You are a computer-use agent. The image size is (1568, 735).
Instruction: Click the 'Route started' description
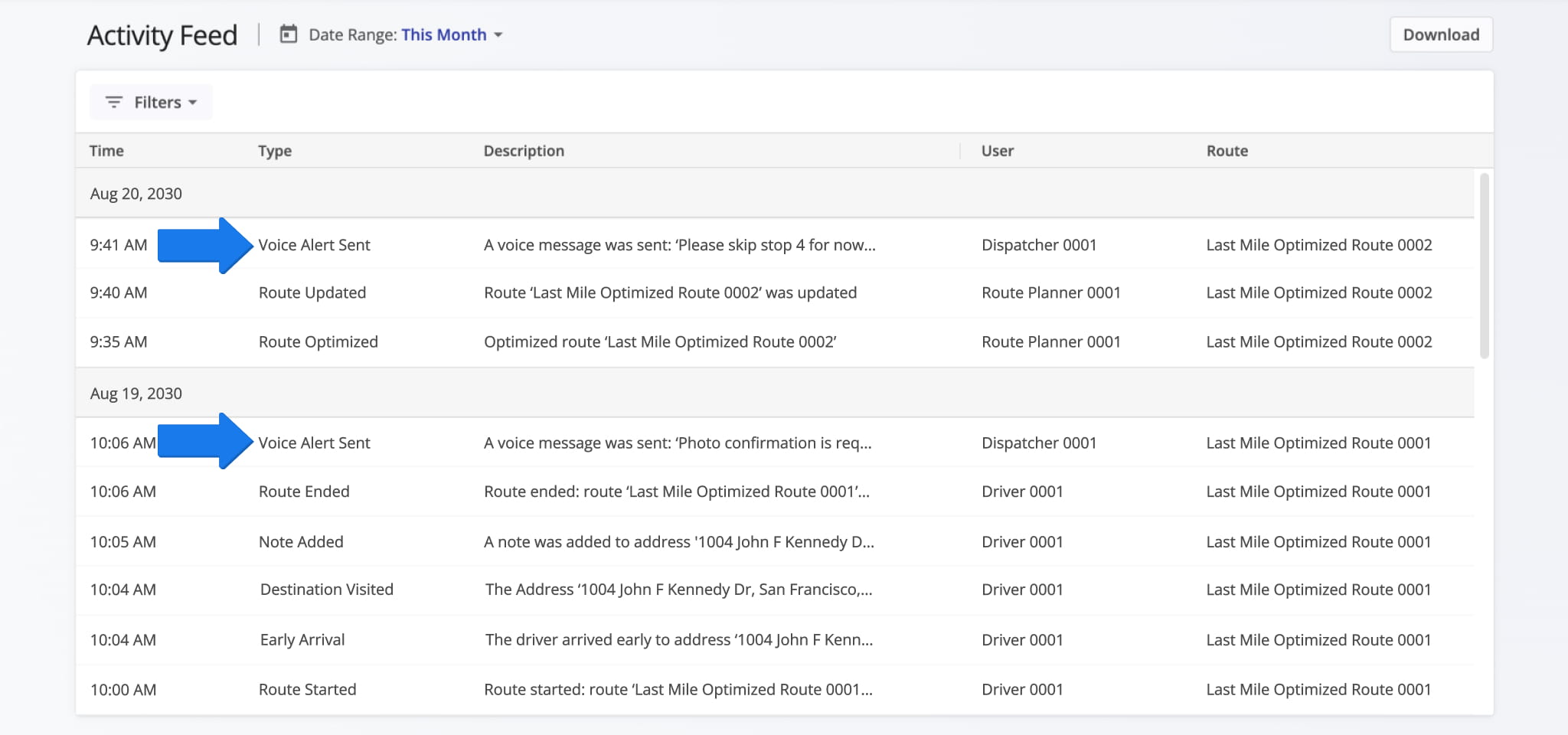pos(678,689)
